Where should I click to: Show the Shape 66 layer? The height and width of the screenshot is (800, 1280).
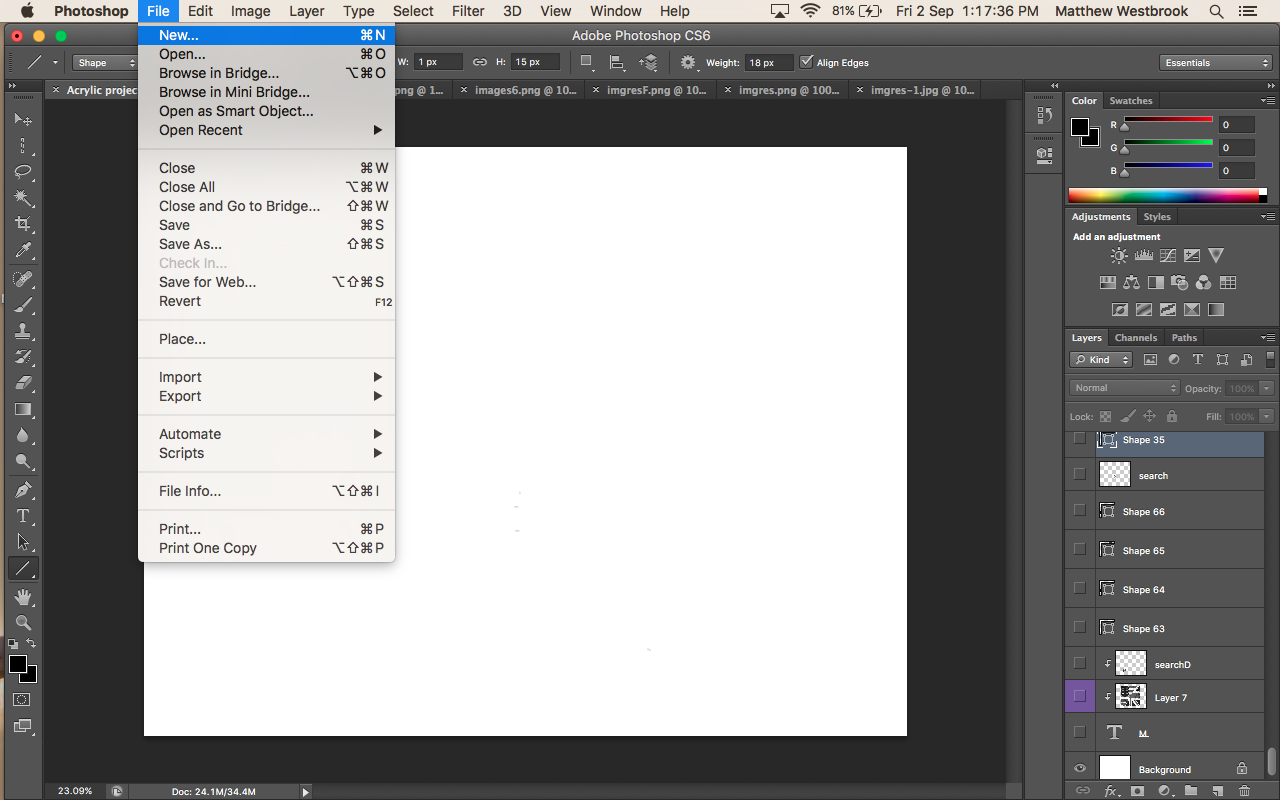(1079, 510)
